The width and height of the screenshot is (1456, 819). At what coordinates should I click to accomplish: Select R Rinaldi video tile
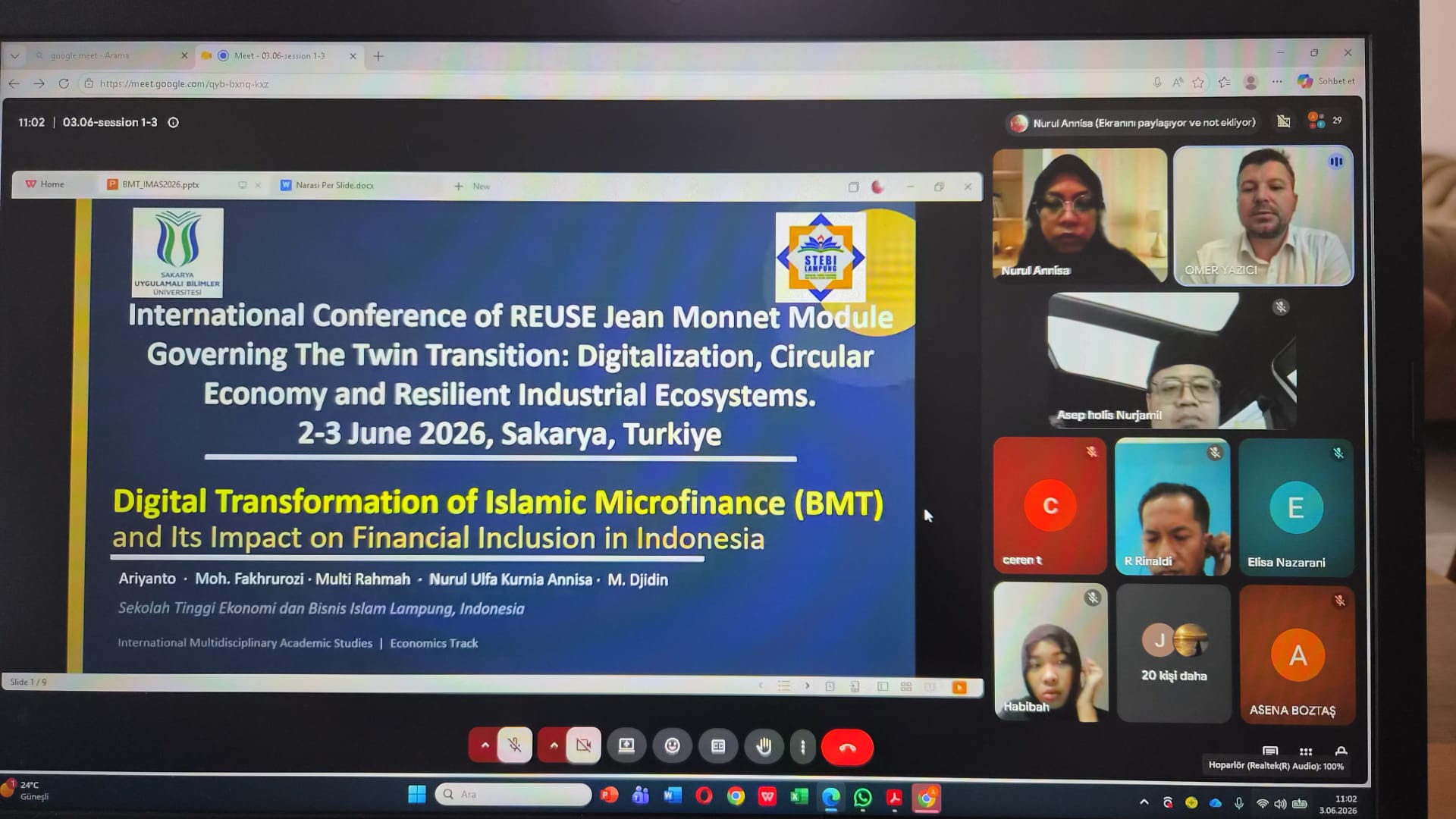(x=1173, y=507)
